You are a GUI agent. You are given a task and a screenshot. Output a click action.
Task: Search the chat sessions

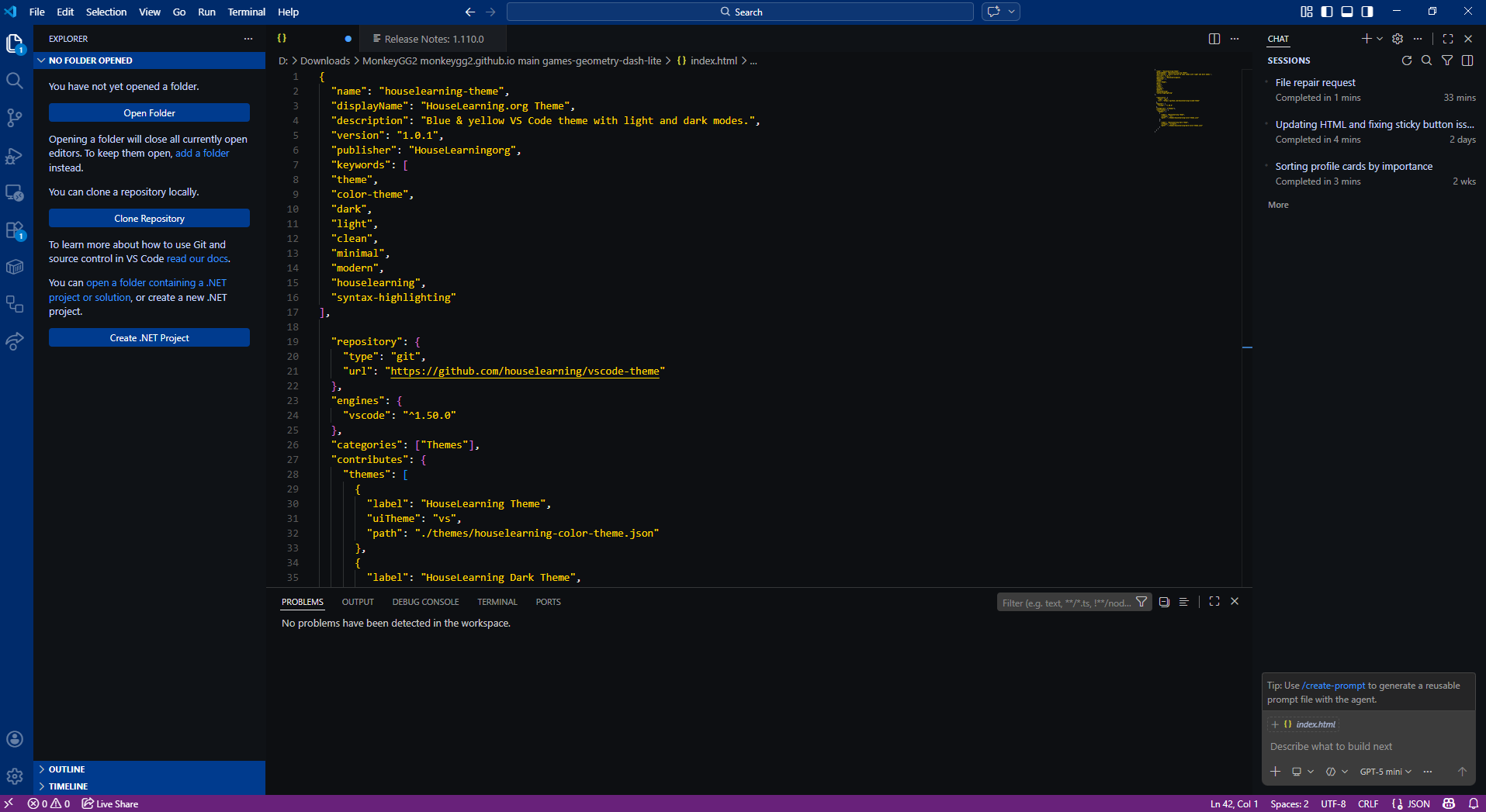(1426, 60)
